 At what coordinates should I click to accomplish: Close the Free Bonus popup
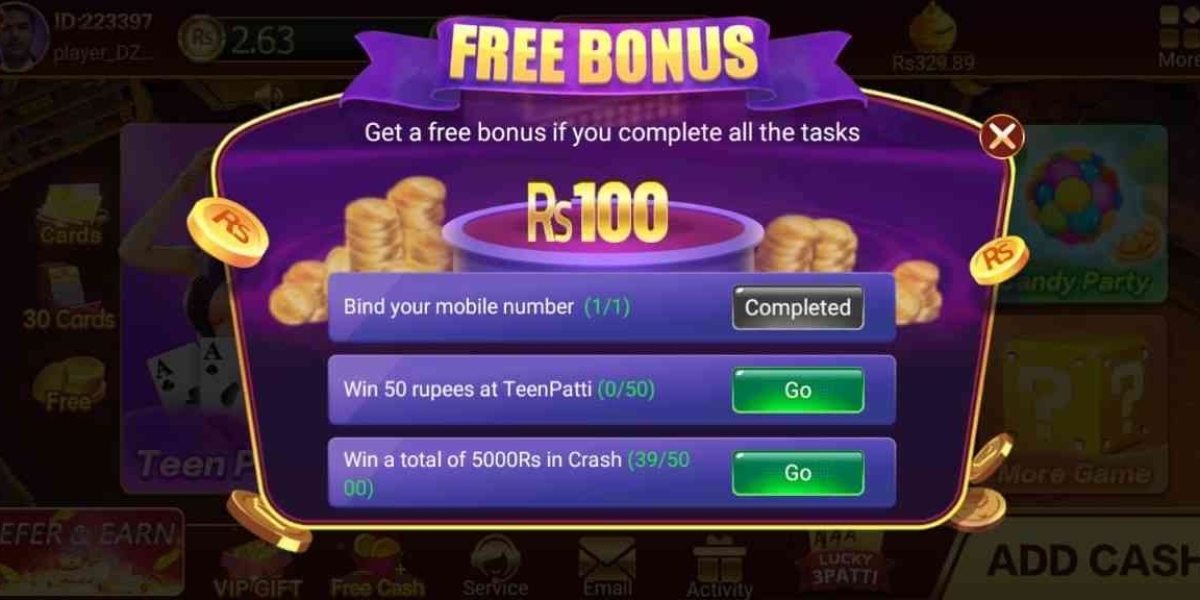(1001, 136)
